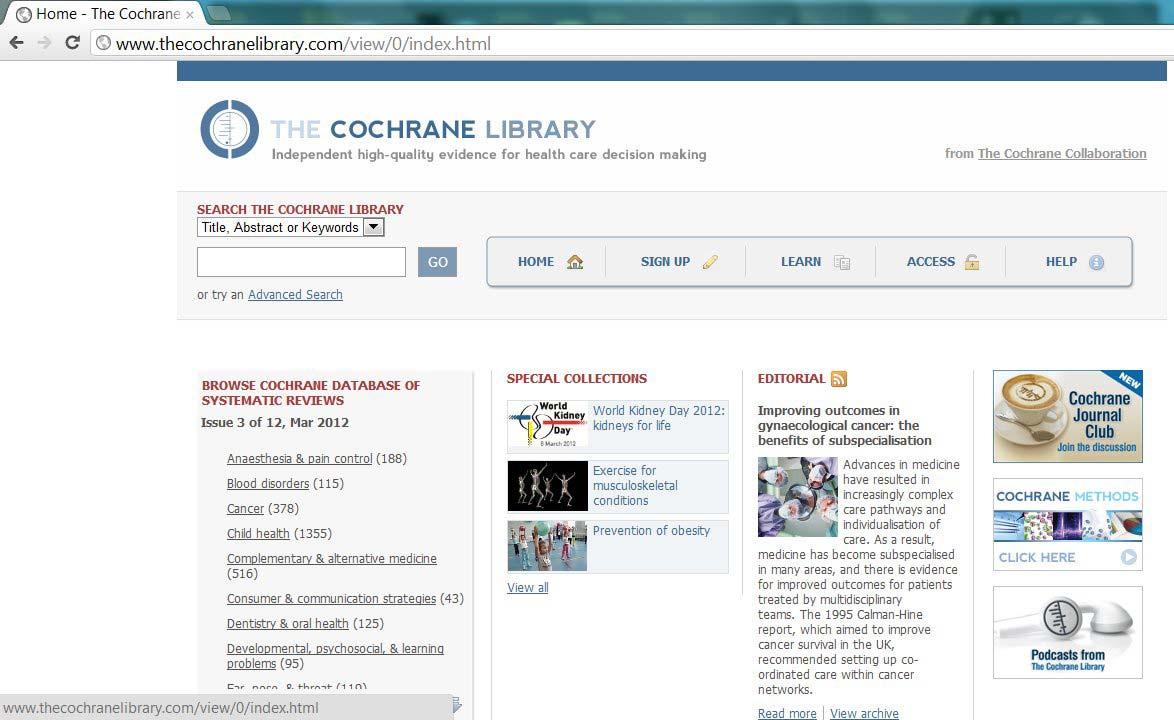This screenshot has height=720, width=1174.
Task: Open Prevention of obesity collection link
Action: [x=651, y=531]
